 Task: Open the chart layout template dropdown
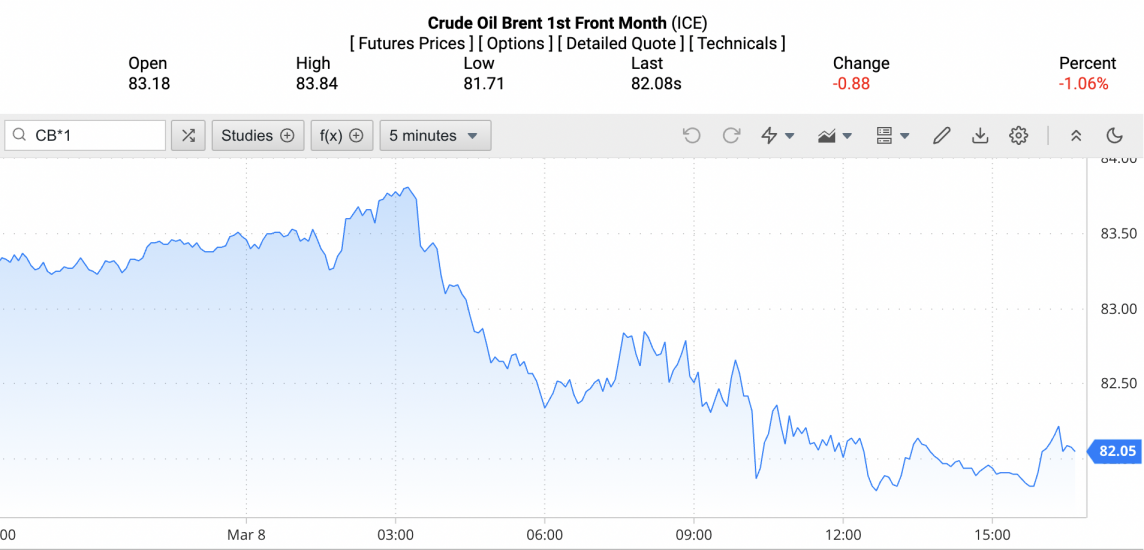892,136
